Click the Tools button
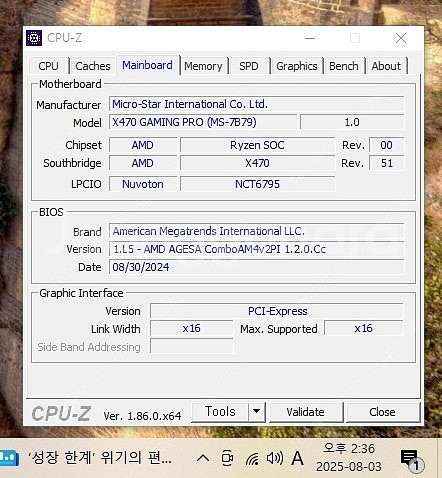This screenshot has width=442, height=478. (220, 412)
